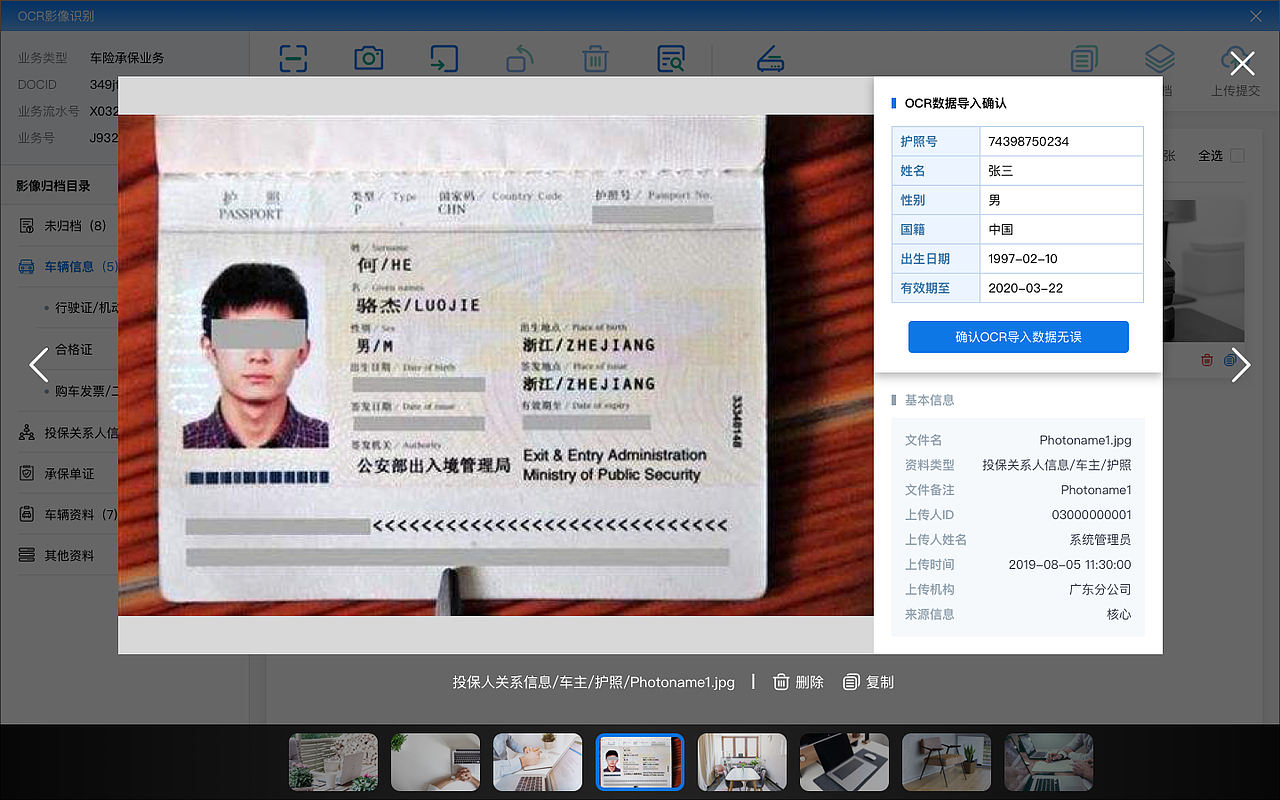Select the camera capture tool
Screen dimensions: 1280x800
pos(368,59)
